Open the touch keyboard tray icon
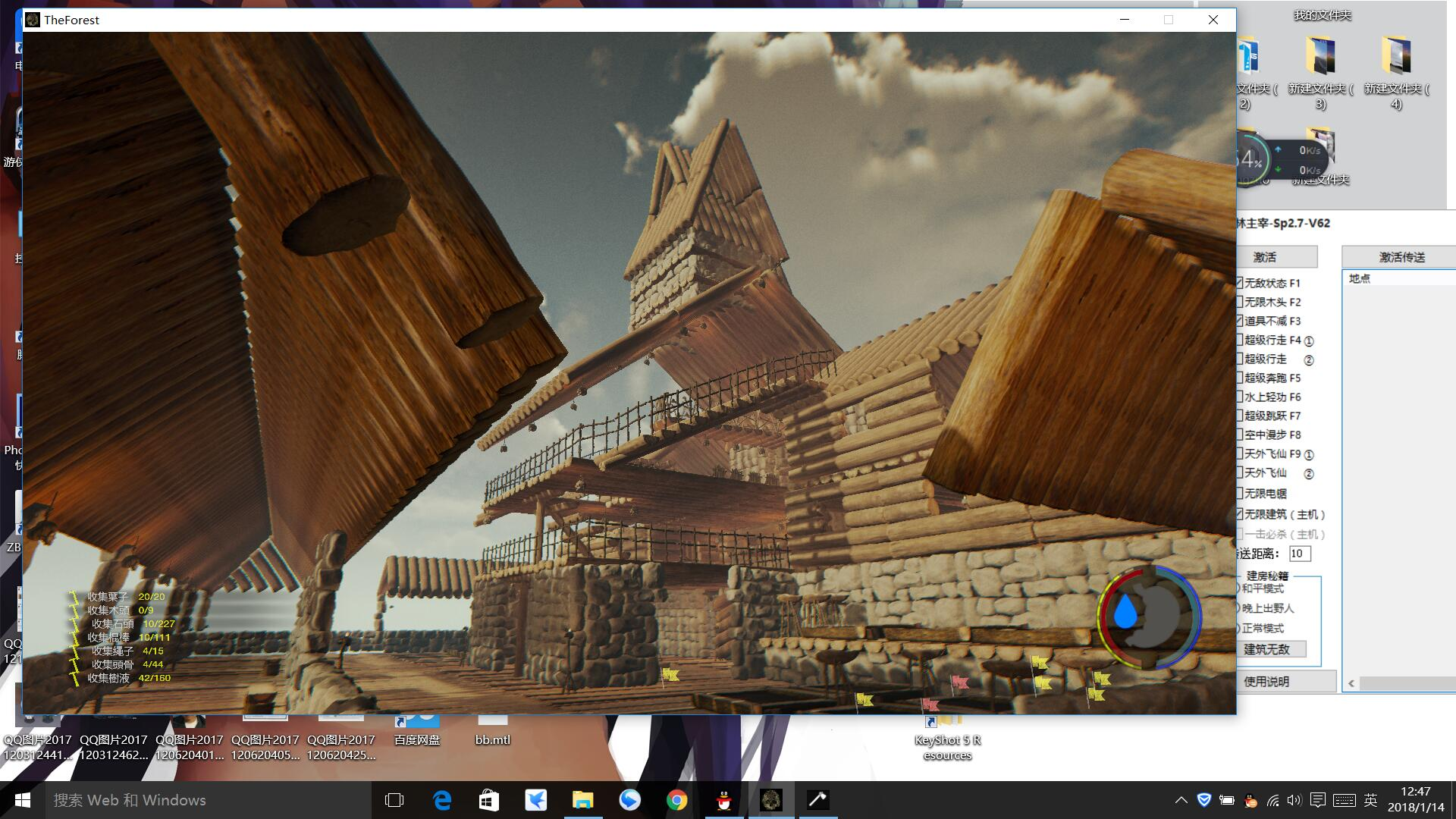Viewport: 1456px width, 819px height. (1345, 800)
